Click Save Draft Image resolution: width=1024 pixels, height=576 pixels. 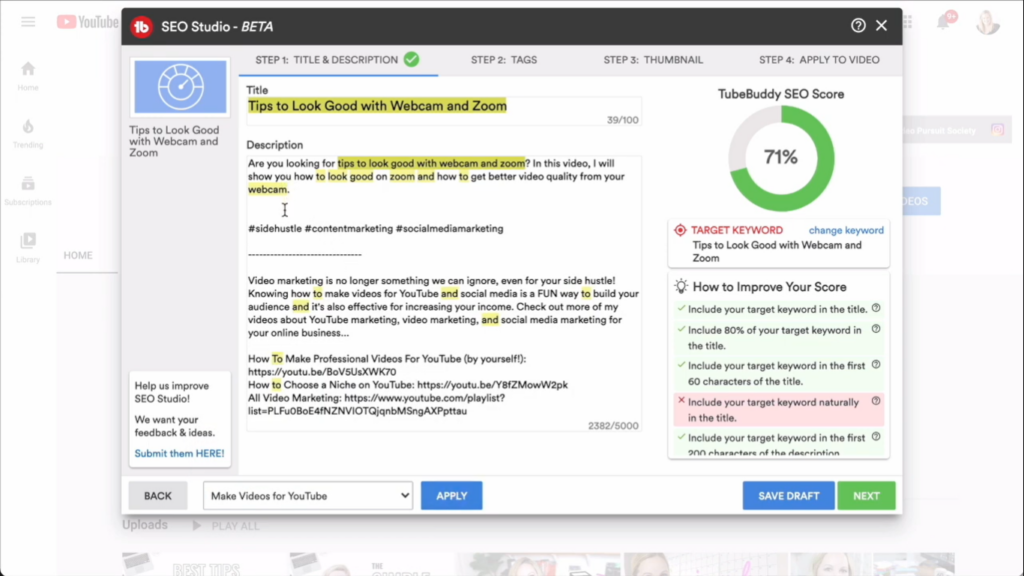(x=788, y=496)
